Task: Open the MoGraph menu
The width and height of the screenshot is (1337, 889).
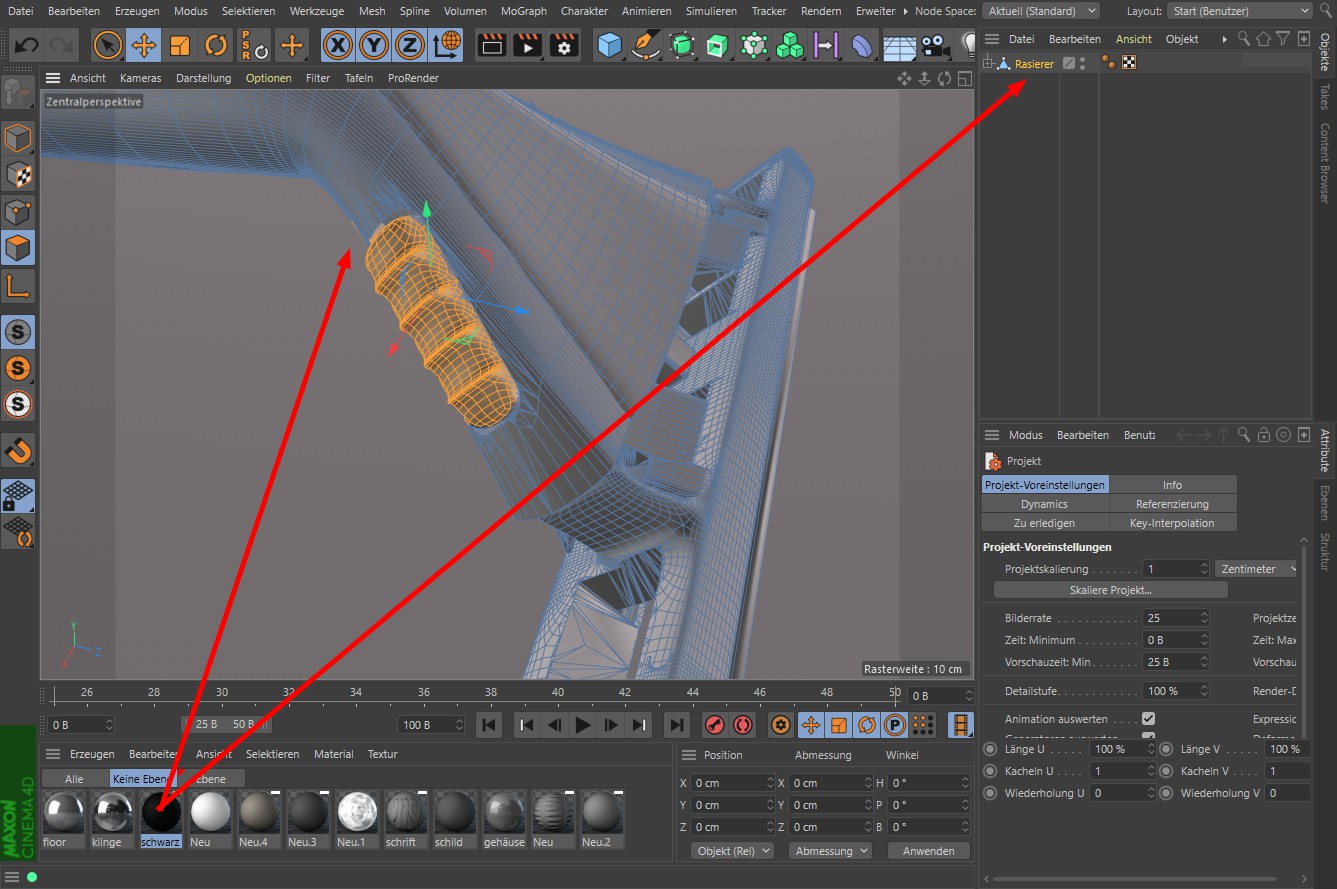Action: coord(524,11)
